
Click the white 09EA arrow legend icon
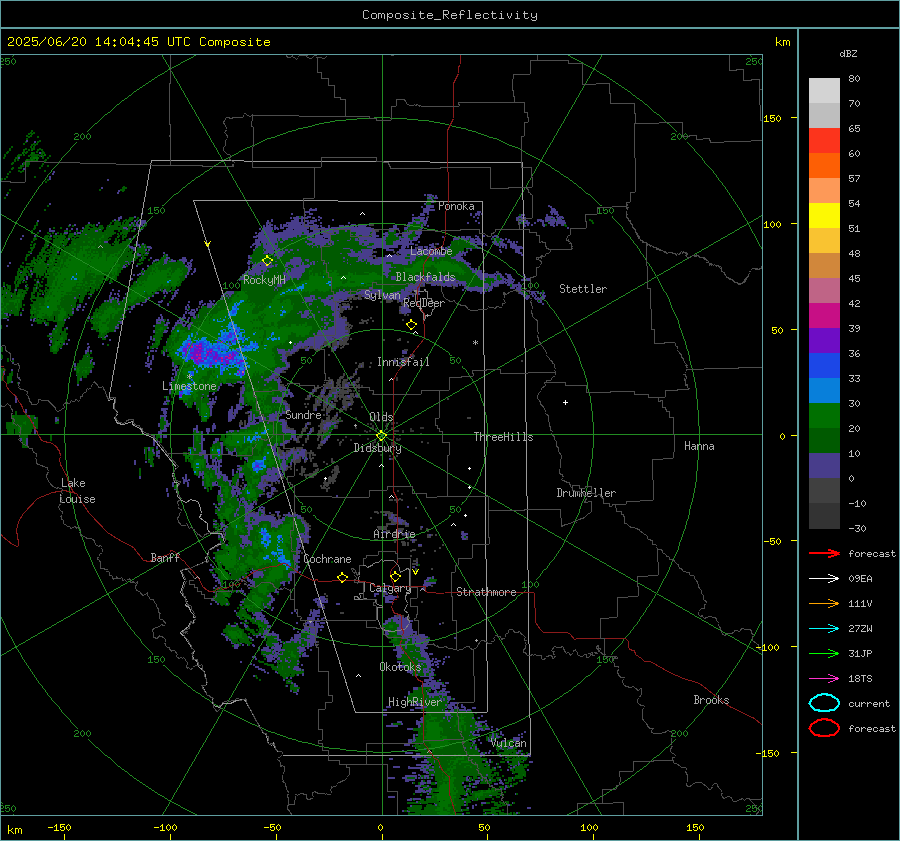coord(824,578)
